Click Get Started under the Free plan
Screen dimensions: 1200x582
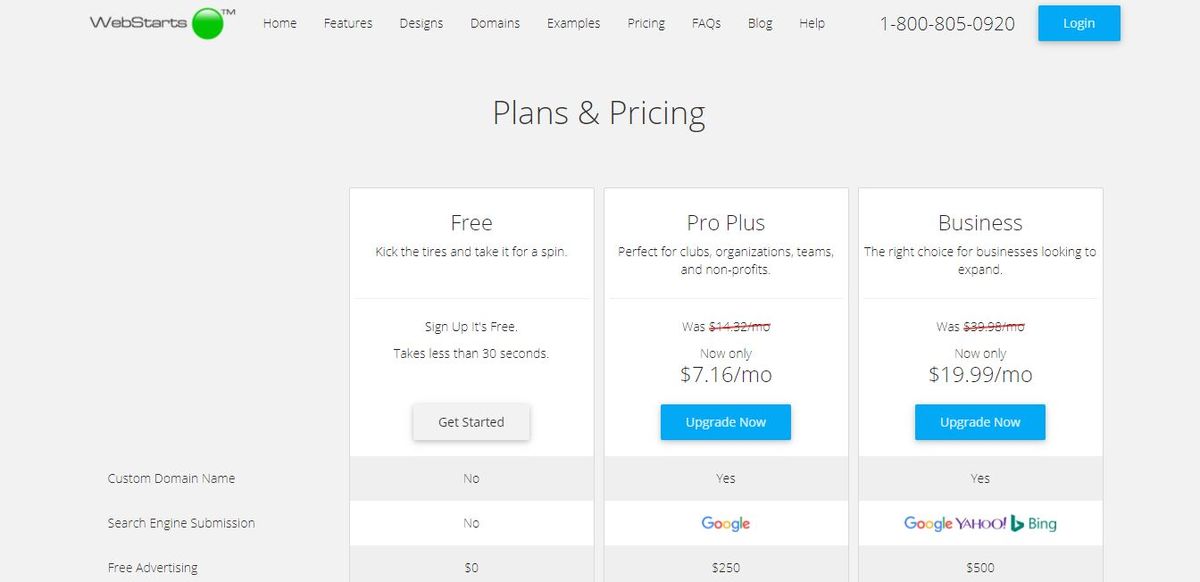click(471, 422)
